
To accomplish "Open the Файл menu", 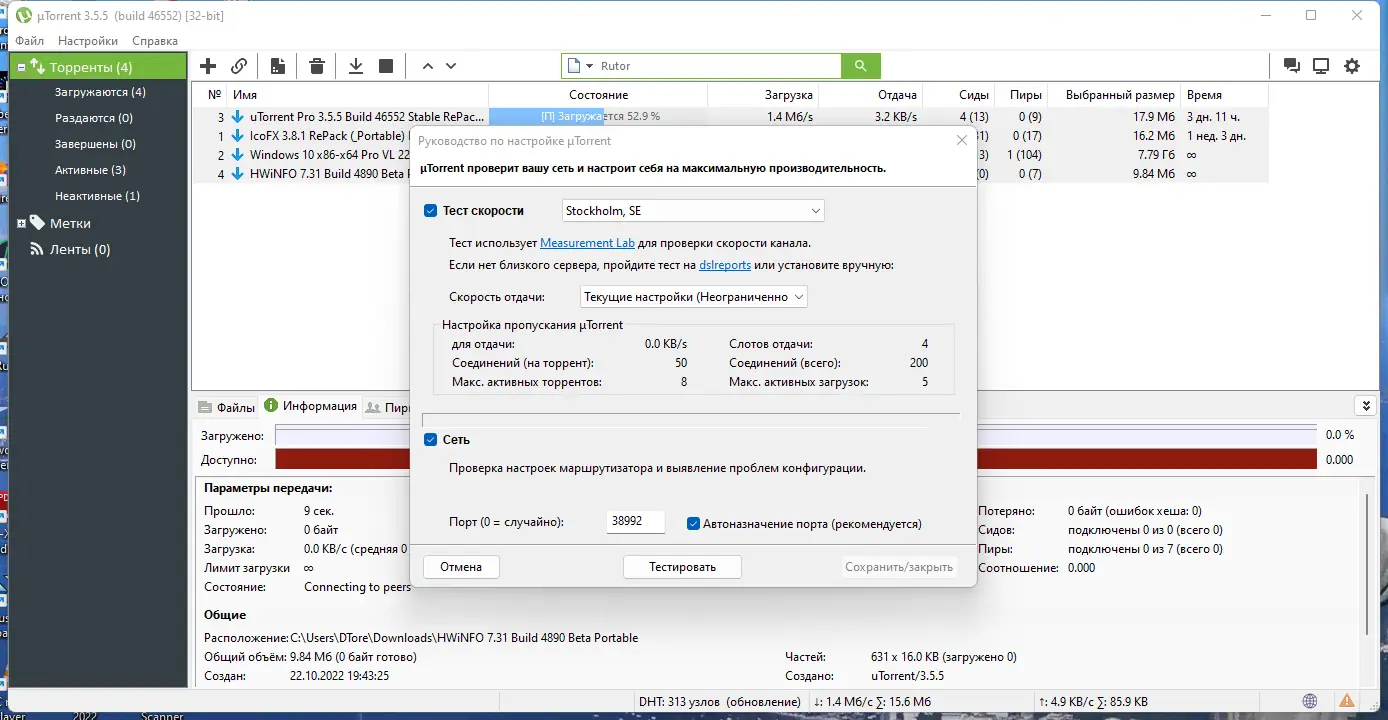I will (29, 41).
